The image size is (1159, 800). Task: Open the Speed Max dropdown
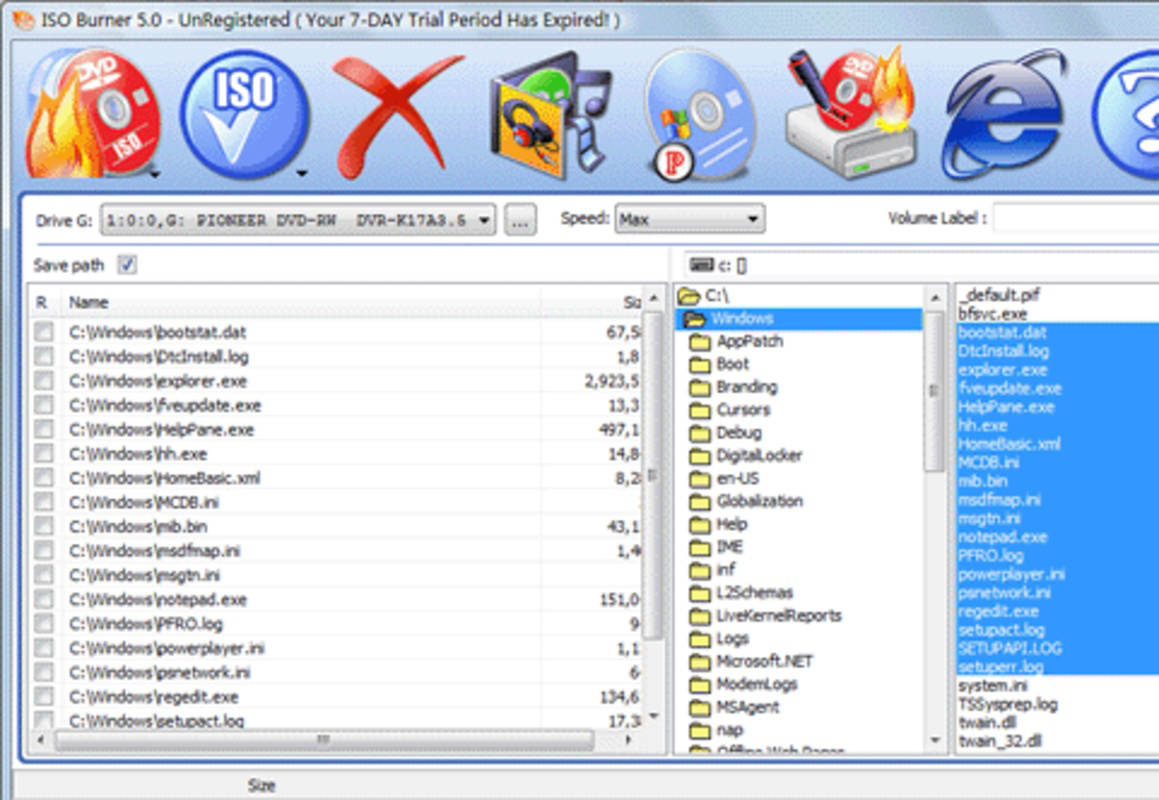690,219
